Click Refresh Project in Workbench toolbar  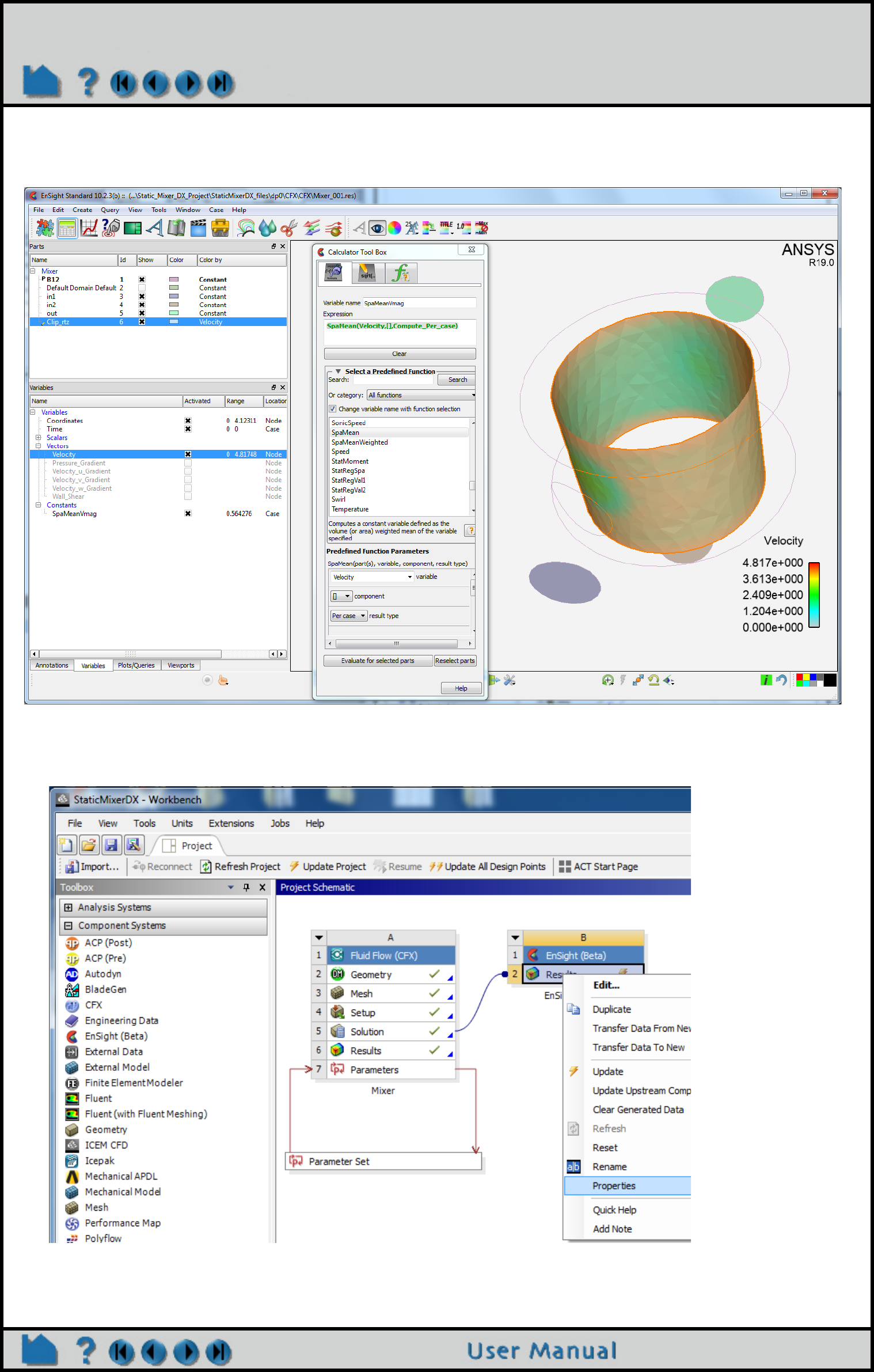[241, 867]
